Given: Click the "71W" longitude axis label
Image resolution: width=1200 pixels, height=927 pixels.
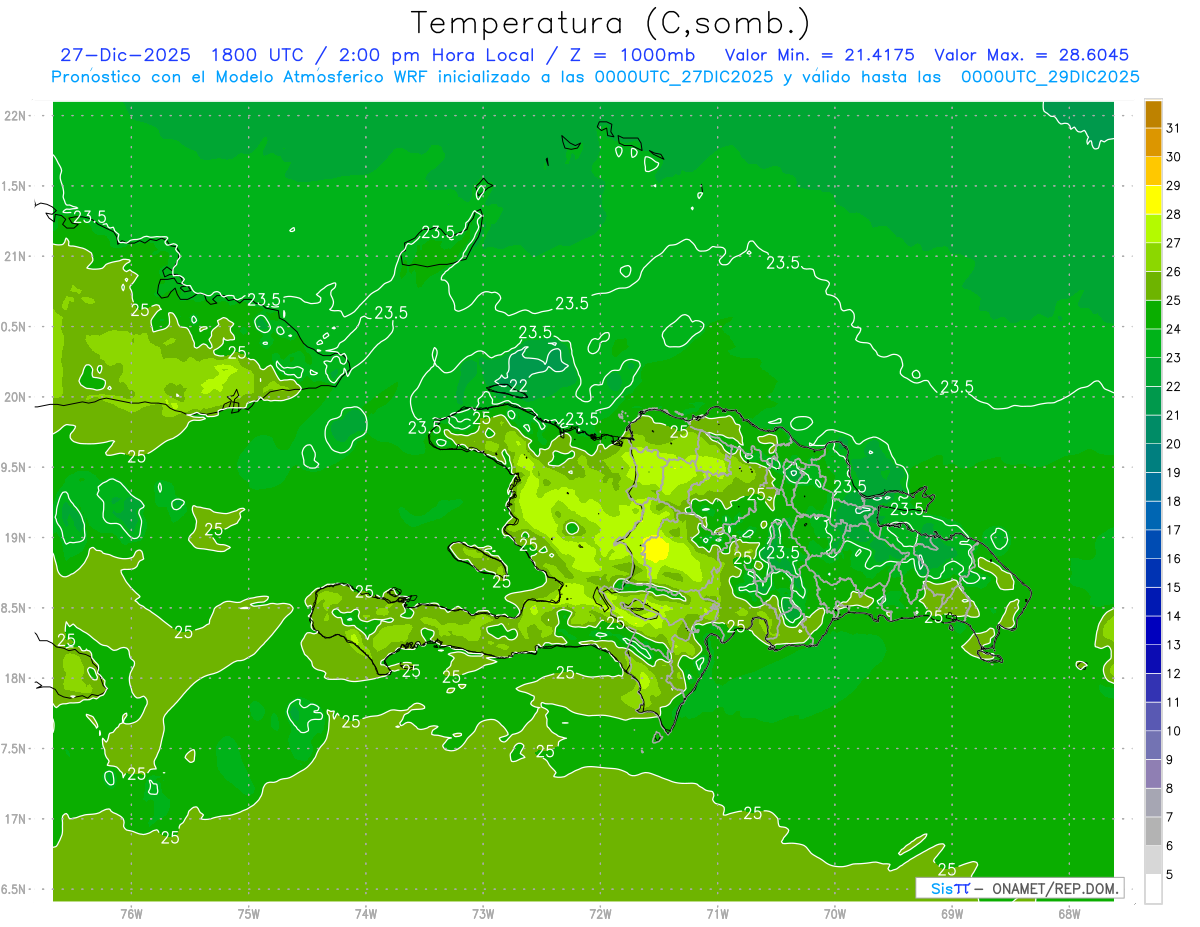Looking at the screenshot, I should [717, 912].
